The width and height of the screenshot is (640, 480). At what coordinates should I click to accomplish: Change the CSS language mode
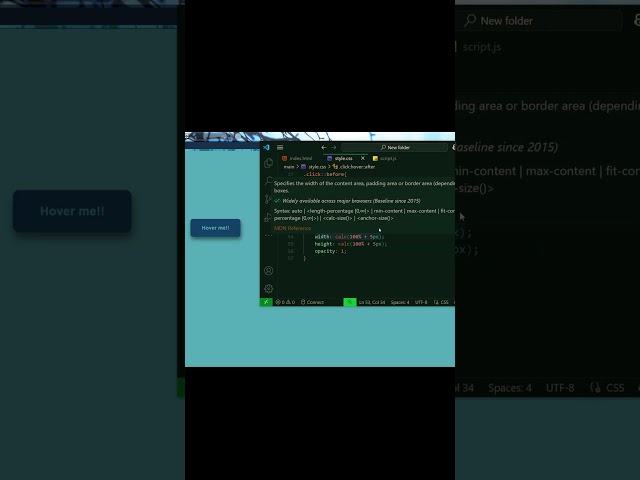[x=444, y=302]
